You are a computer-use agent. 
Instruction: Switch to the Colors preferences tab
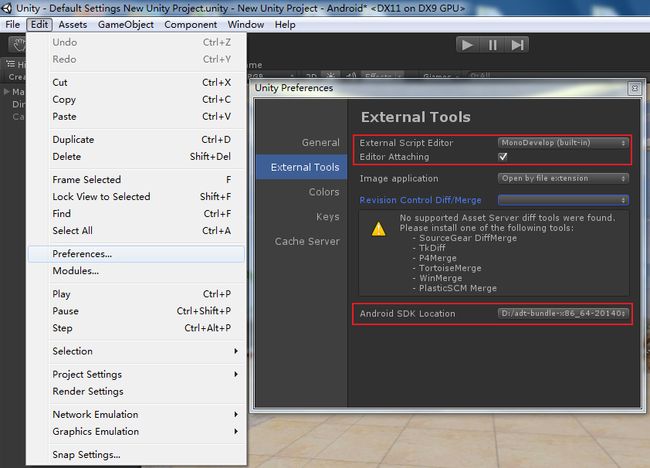coord(324,192)
